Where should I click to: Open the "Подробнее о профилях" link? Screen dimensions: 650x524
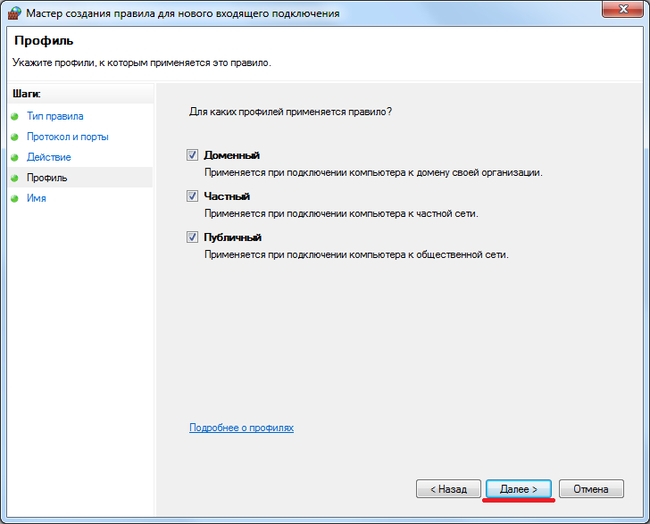241,427
